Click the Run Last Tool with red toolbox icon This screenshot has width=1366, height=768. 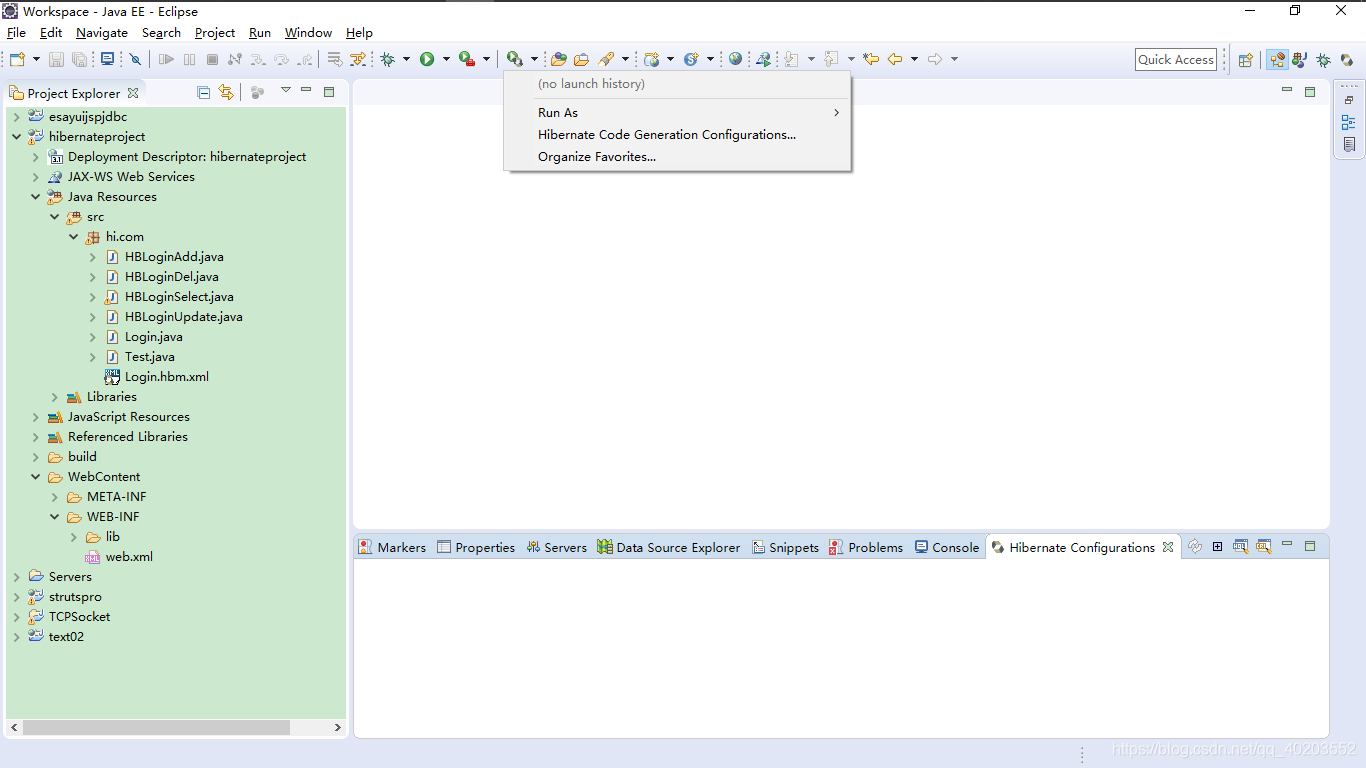point(467,60)
